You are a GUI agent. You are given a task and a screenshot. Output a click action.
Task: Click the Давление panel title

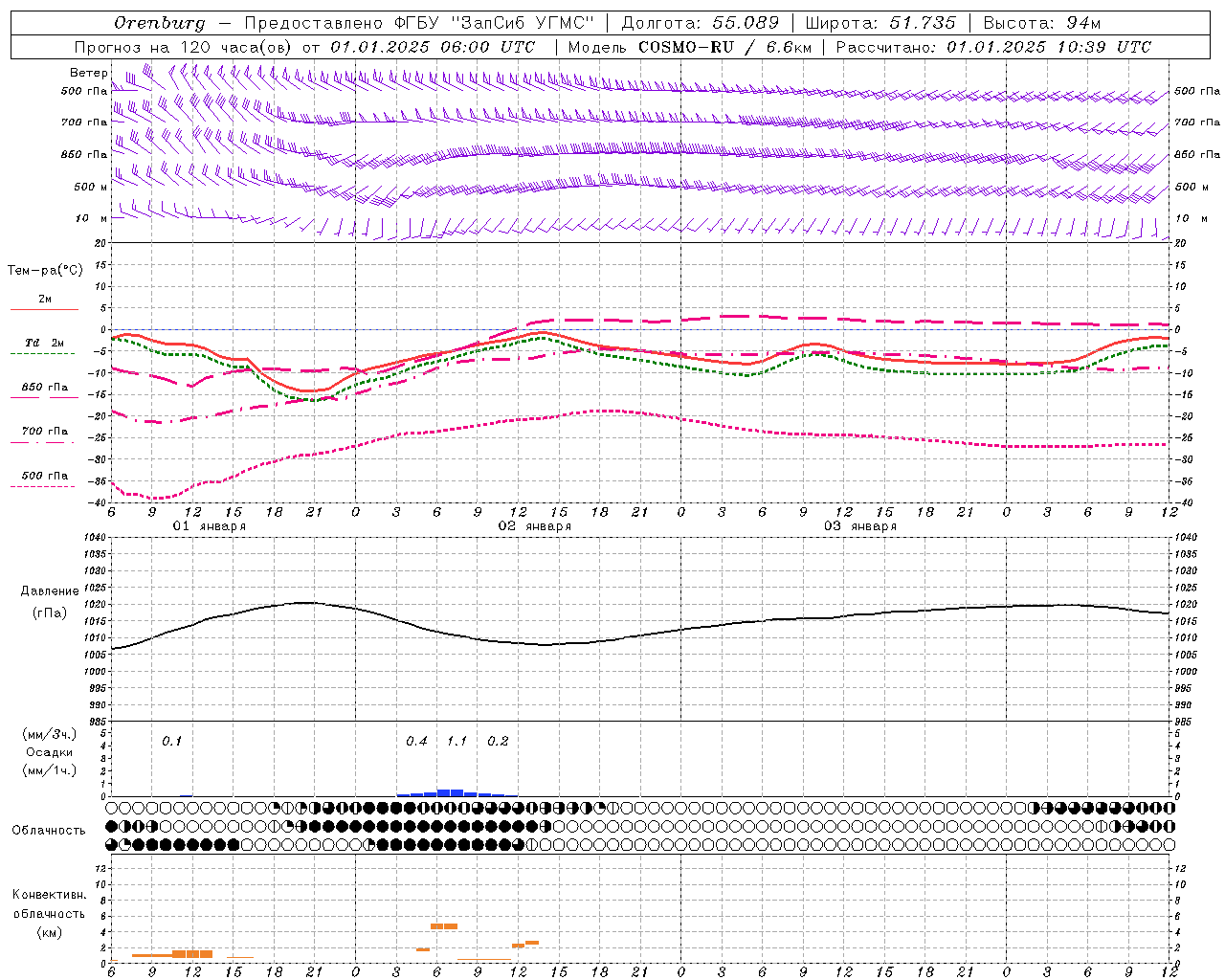pyautogui.click(x=50, y=591)
